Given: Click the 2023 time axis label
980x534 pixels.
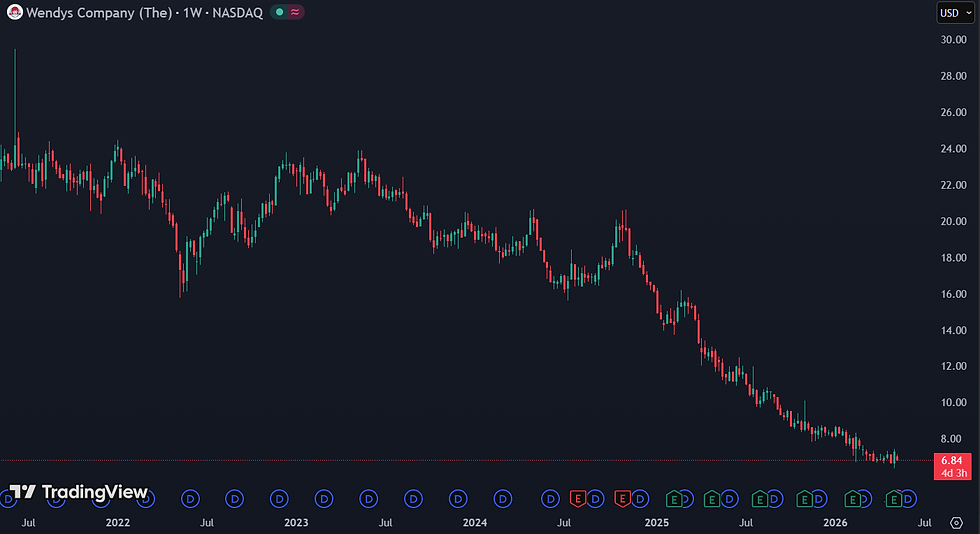Looking at the screenshot, I should [x=296, y=523].
